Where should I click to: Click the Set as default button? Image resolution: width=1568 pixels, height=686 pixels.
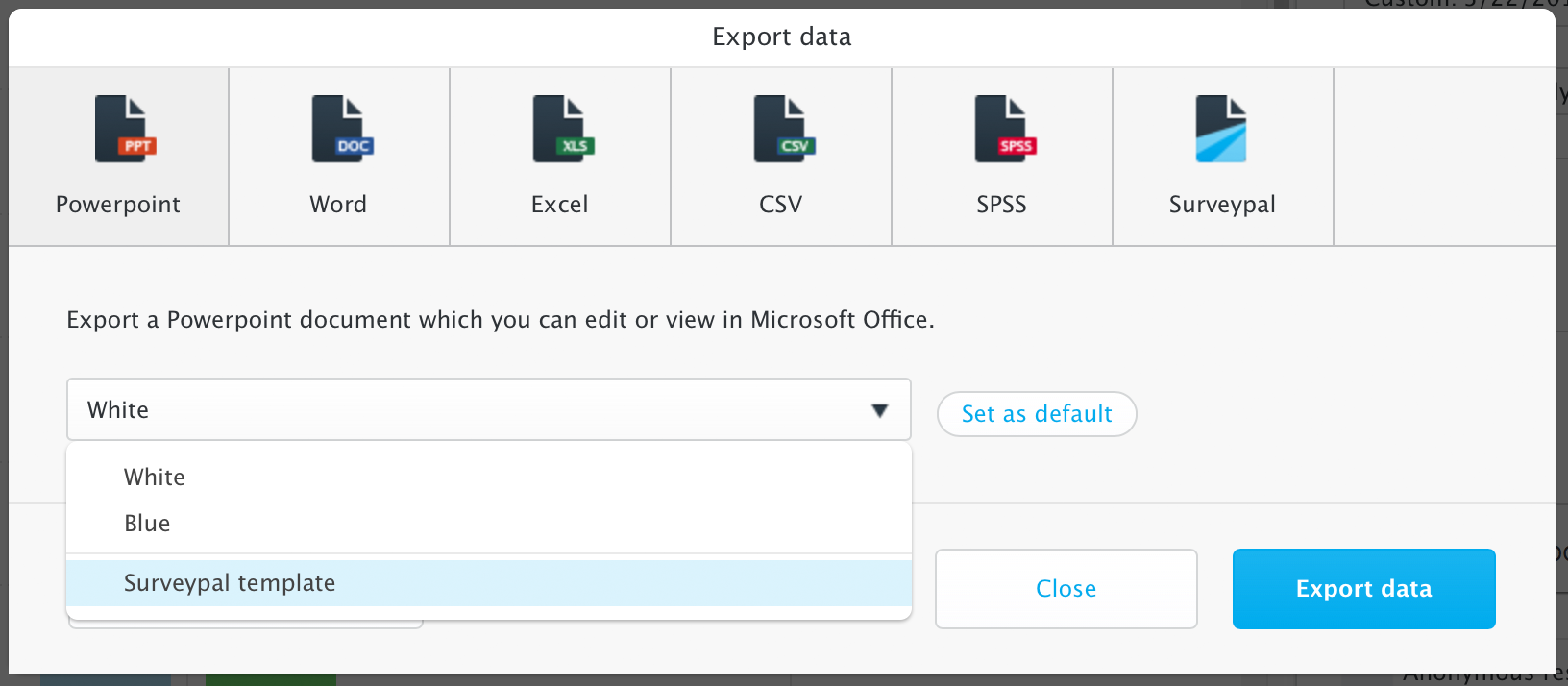coord(1037,414)
